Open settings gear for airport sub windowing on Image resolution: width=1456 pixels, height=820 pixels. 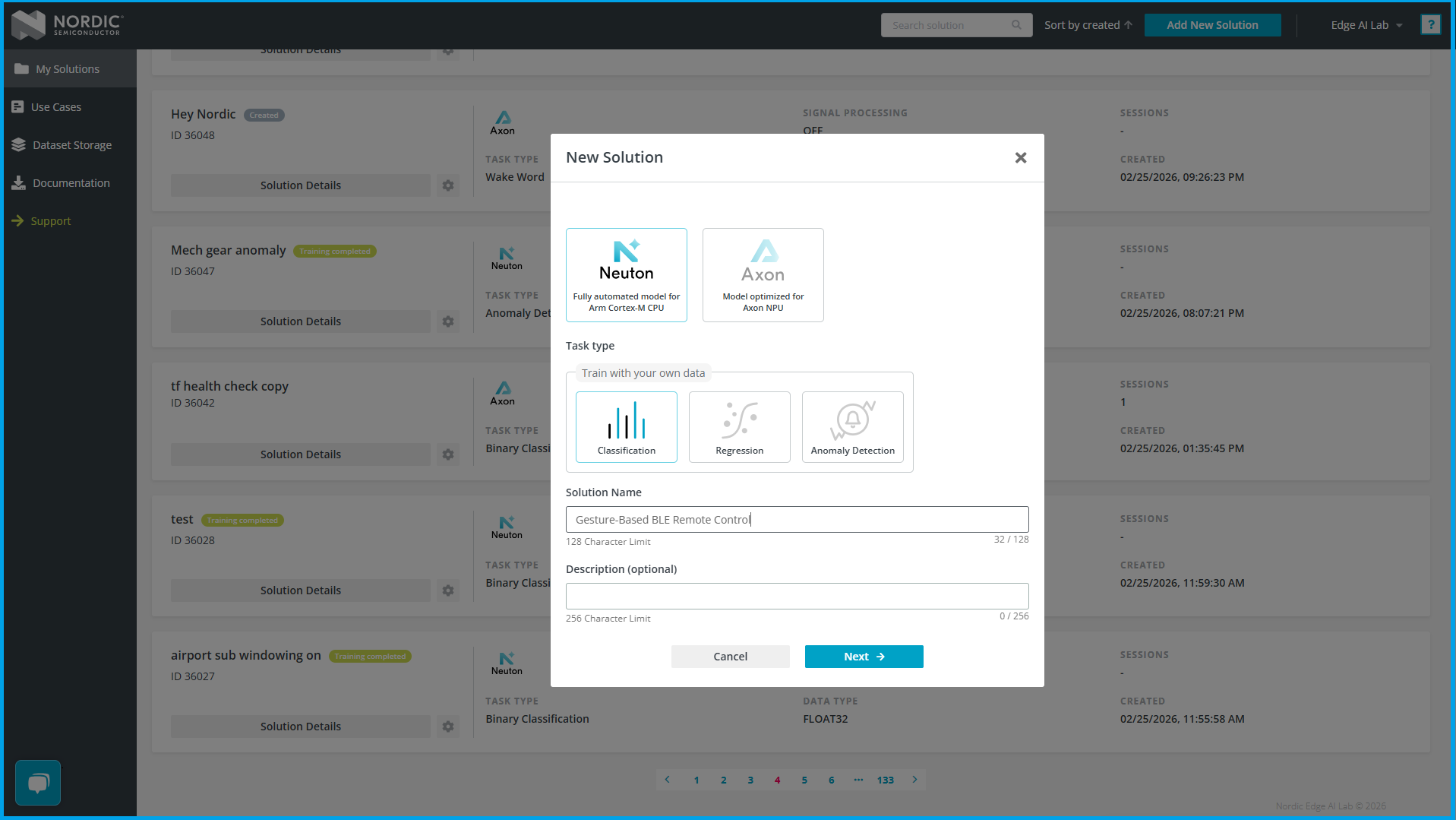448,727
